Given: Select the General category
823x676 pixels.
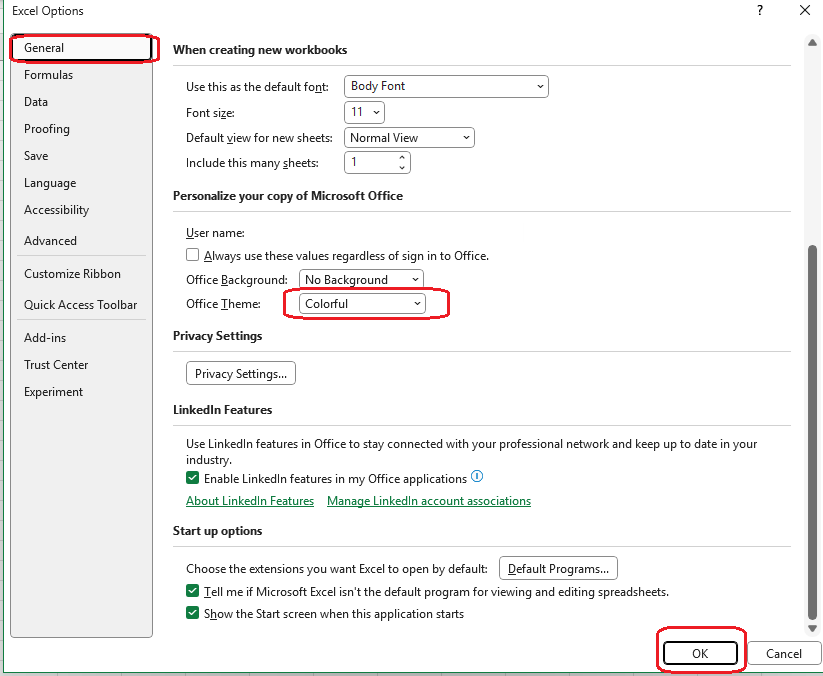Looking at the screenshot, I should tap(81, 48).
